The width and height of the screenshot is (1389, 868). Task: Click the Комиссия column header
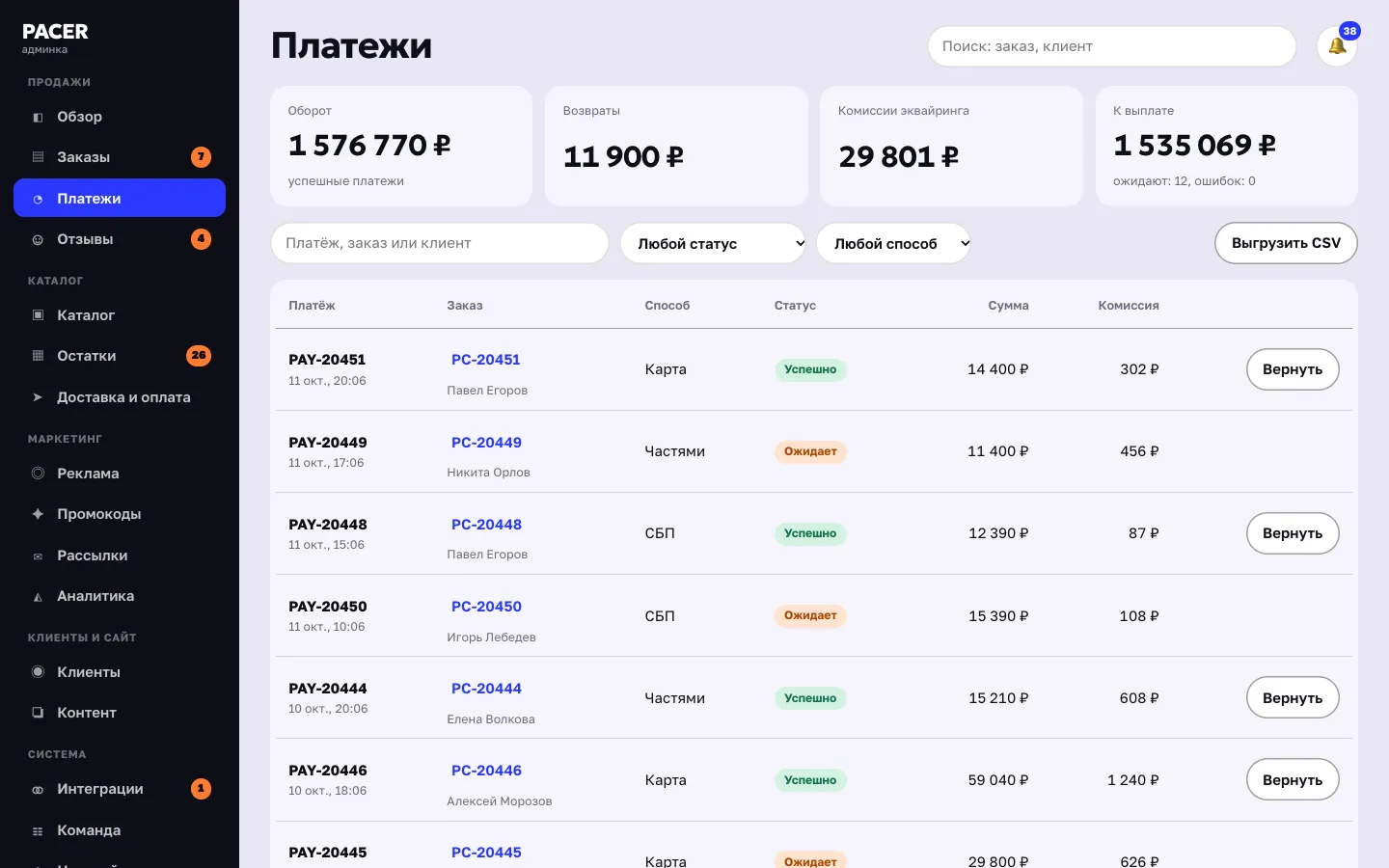[x=1129, y=306]
